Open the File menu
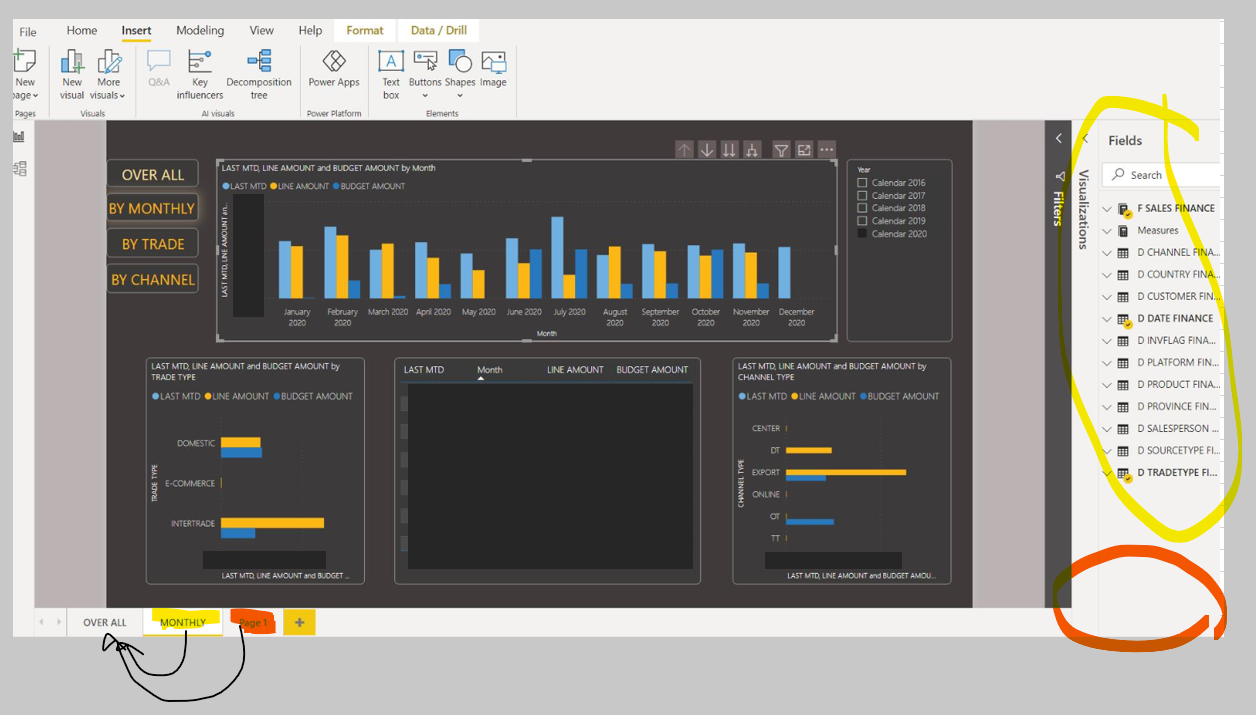1256x715 pixels. 28,31
